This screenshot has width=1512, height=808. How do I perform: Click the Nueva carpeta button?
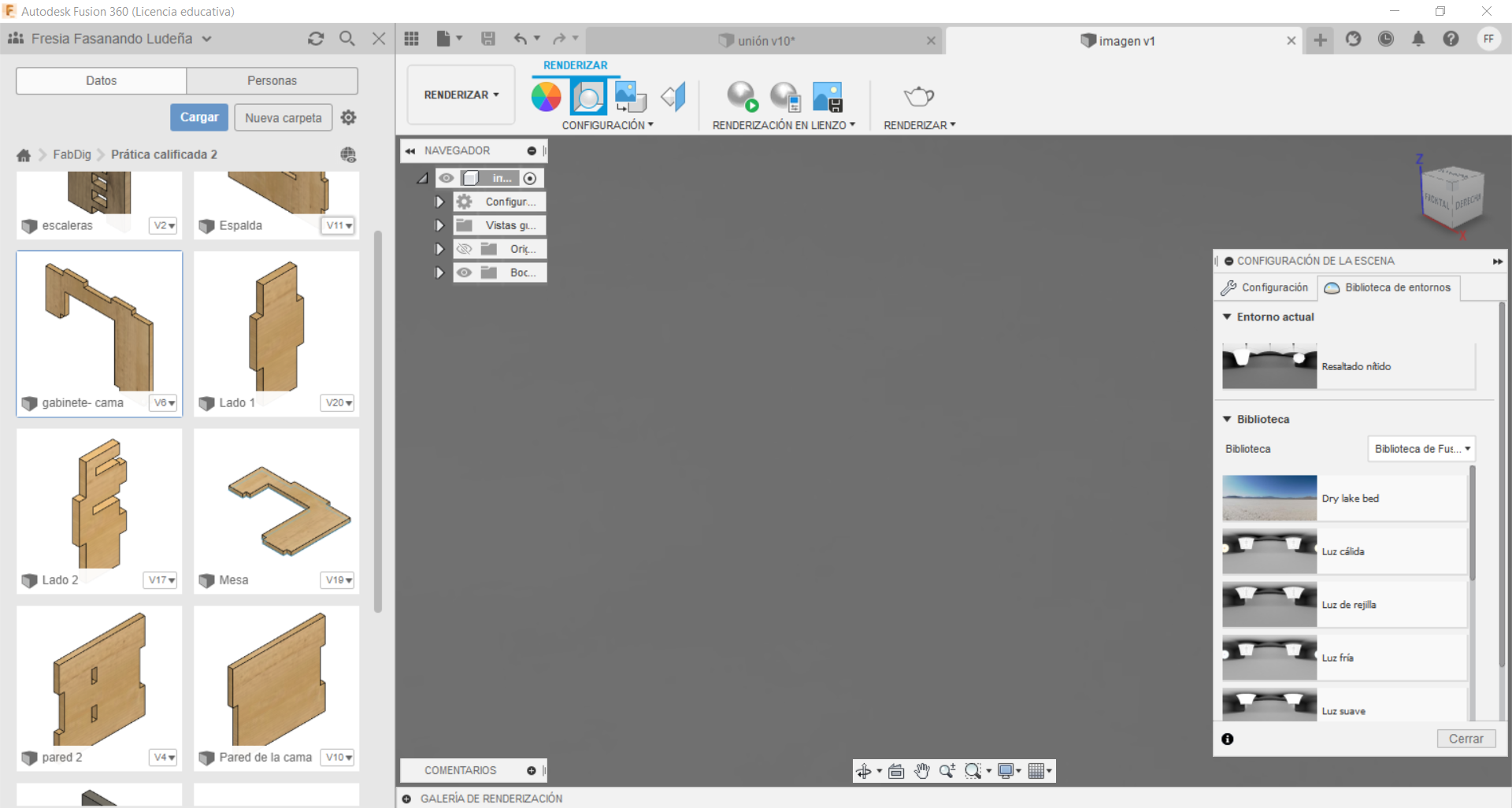click(283, 117)
